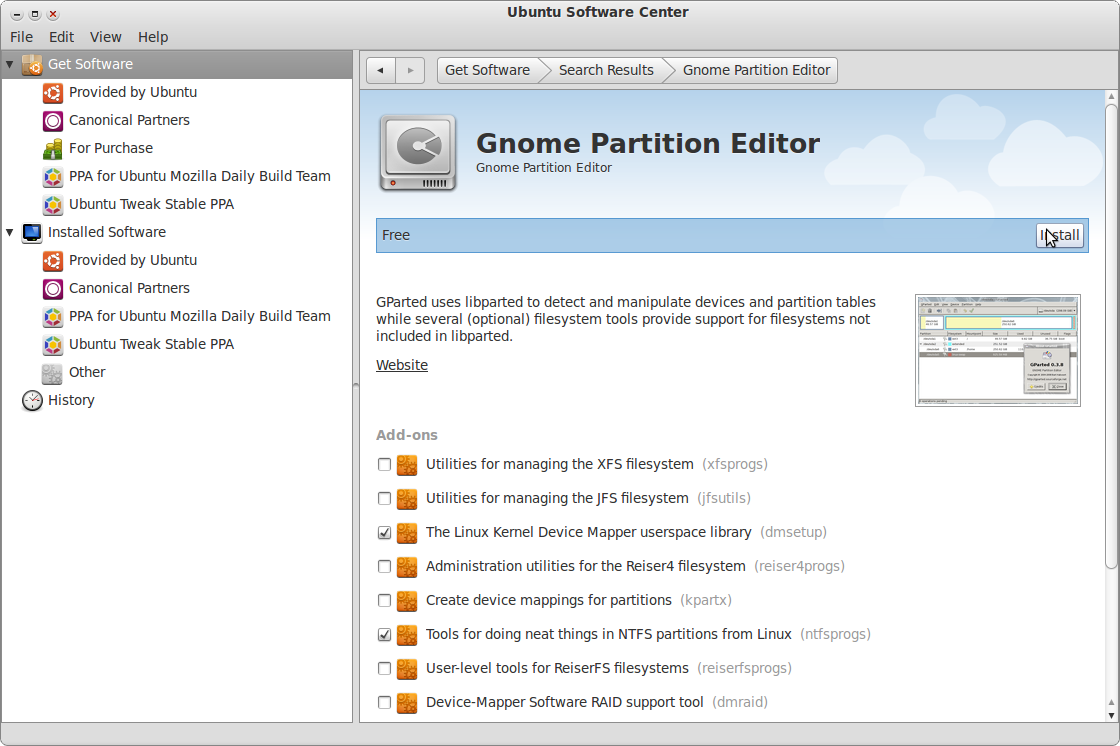Select For Purchase in the sidebar
The height and width of the screenshot is (746, 1120).
[x=111, y=149]
